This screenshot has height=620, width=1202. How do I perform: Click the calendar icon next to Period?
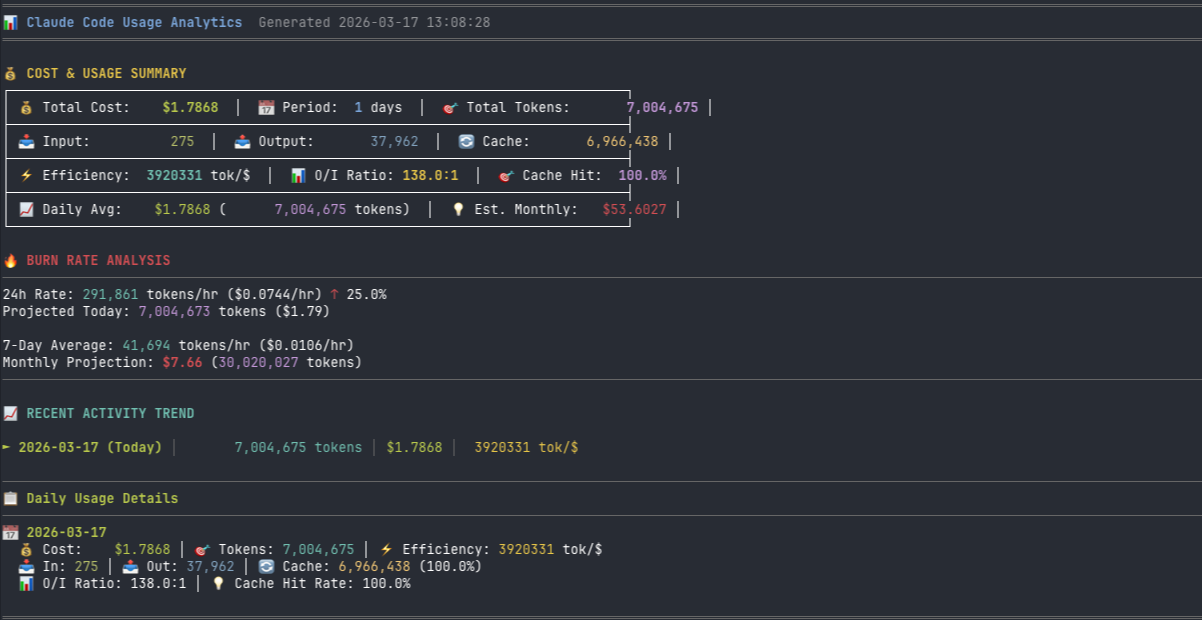266,108
